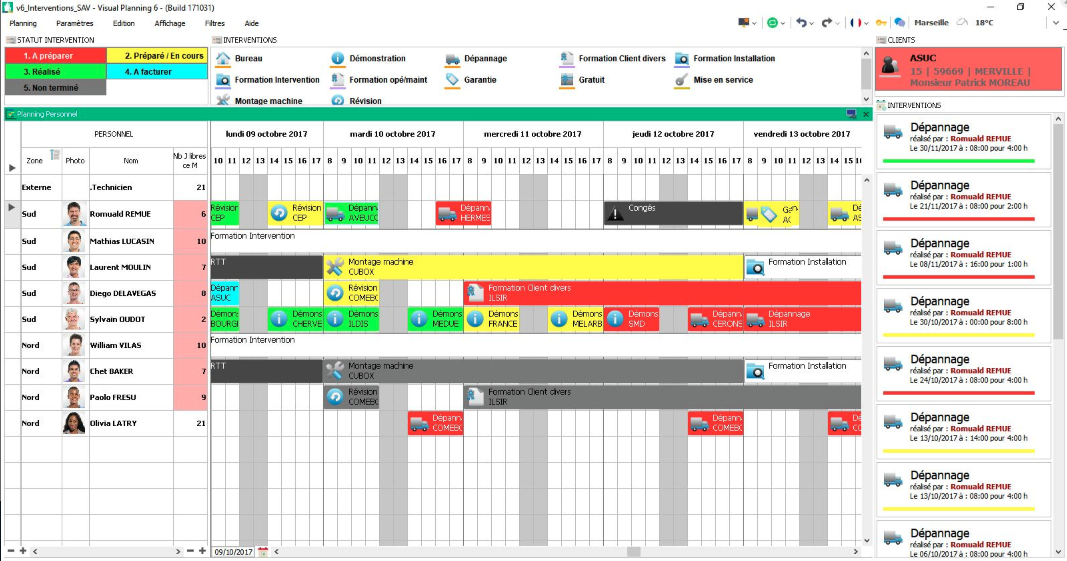Select the cyan Dépannage ASUC block
The image size is (1067, 561).
(225, 293)
